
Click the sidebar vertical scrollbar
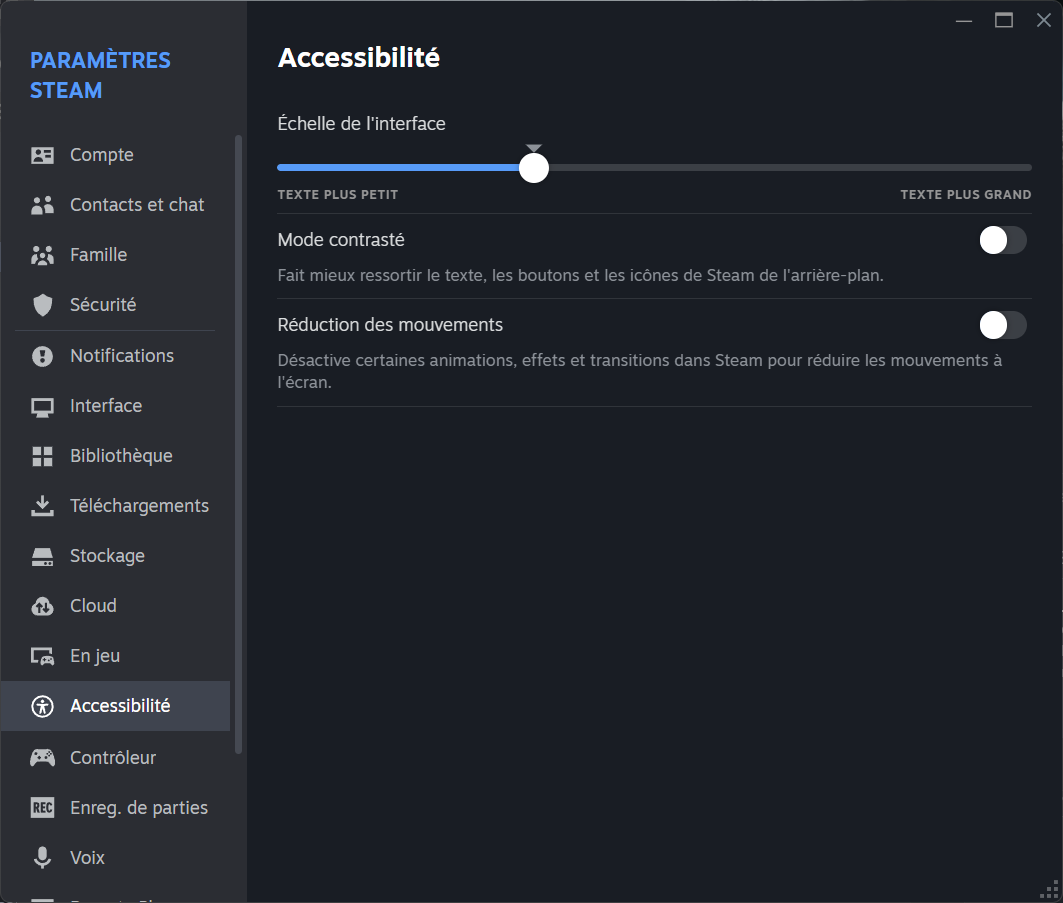(238, 444)
